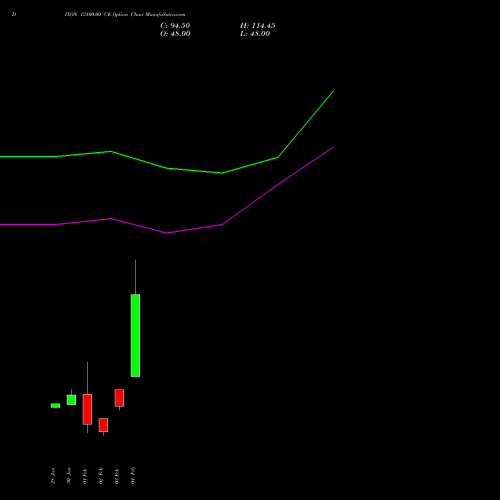Select the 04 Feb date label
This screenshot has height=500, width=500.
[x=133, y=476]
